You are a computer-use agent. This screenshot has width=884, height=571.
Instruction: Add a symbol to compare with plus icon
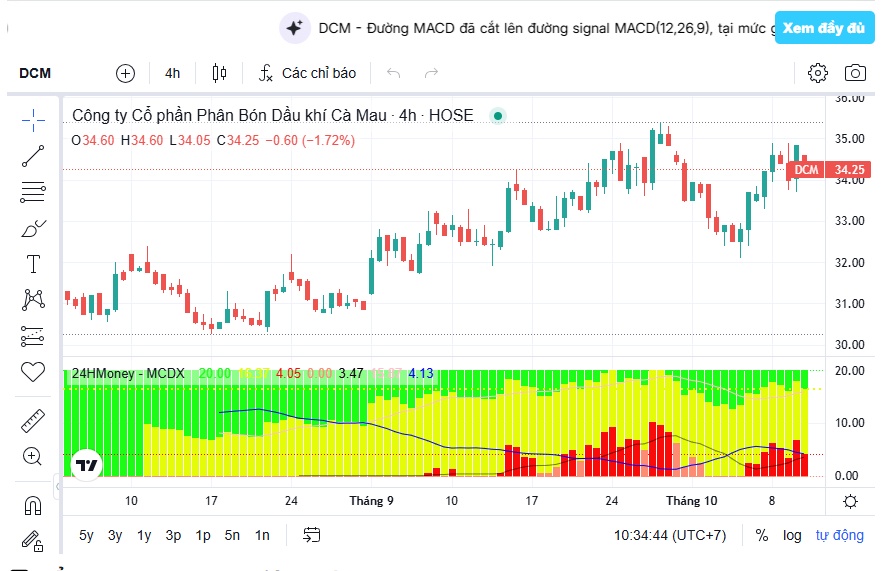[125, 73]
